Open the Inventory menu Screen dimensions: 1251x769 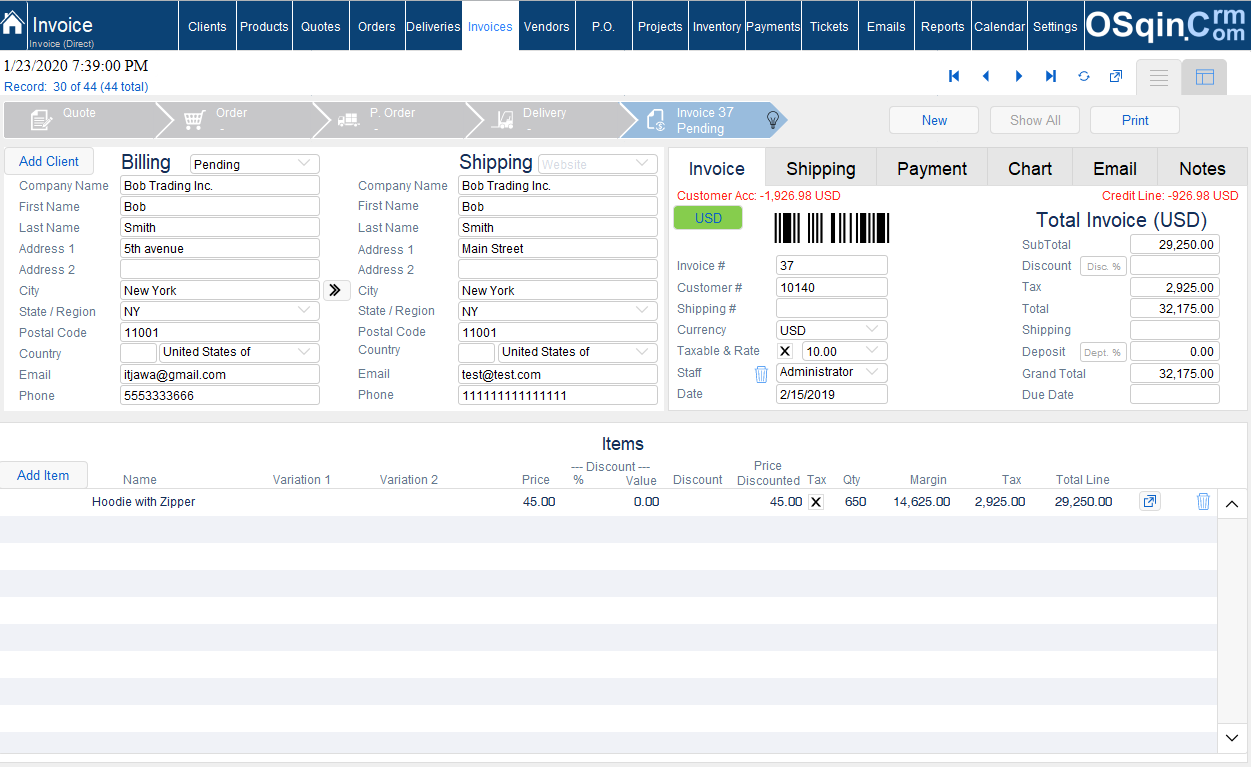717,26
